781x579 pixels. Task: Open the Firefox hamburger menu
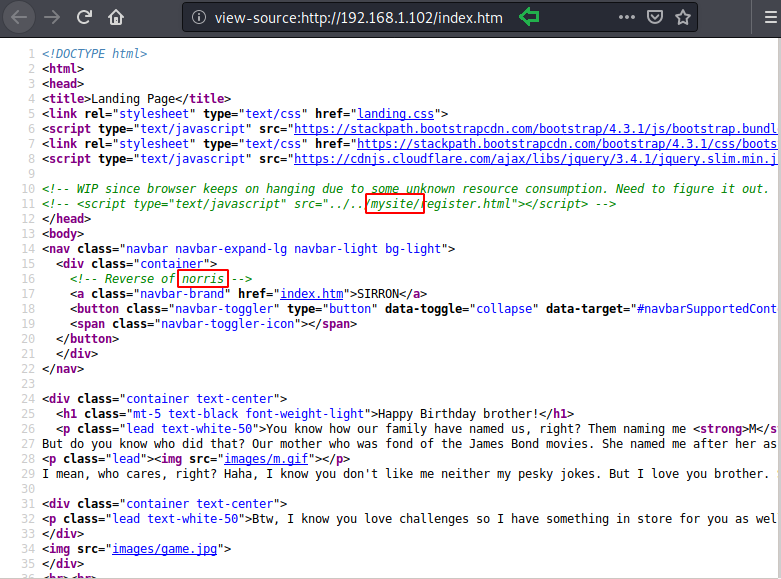click(x=771, y=17)
